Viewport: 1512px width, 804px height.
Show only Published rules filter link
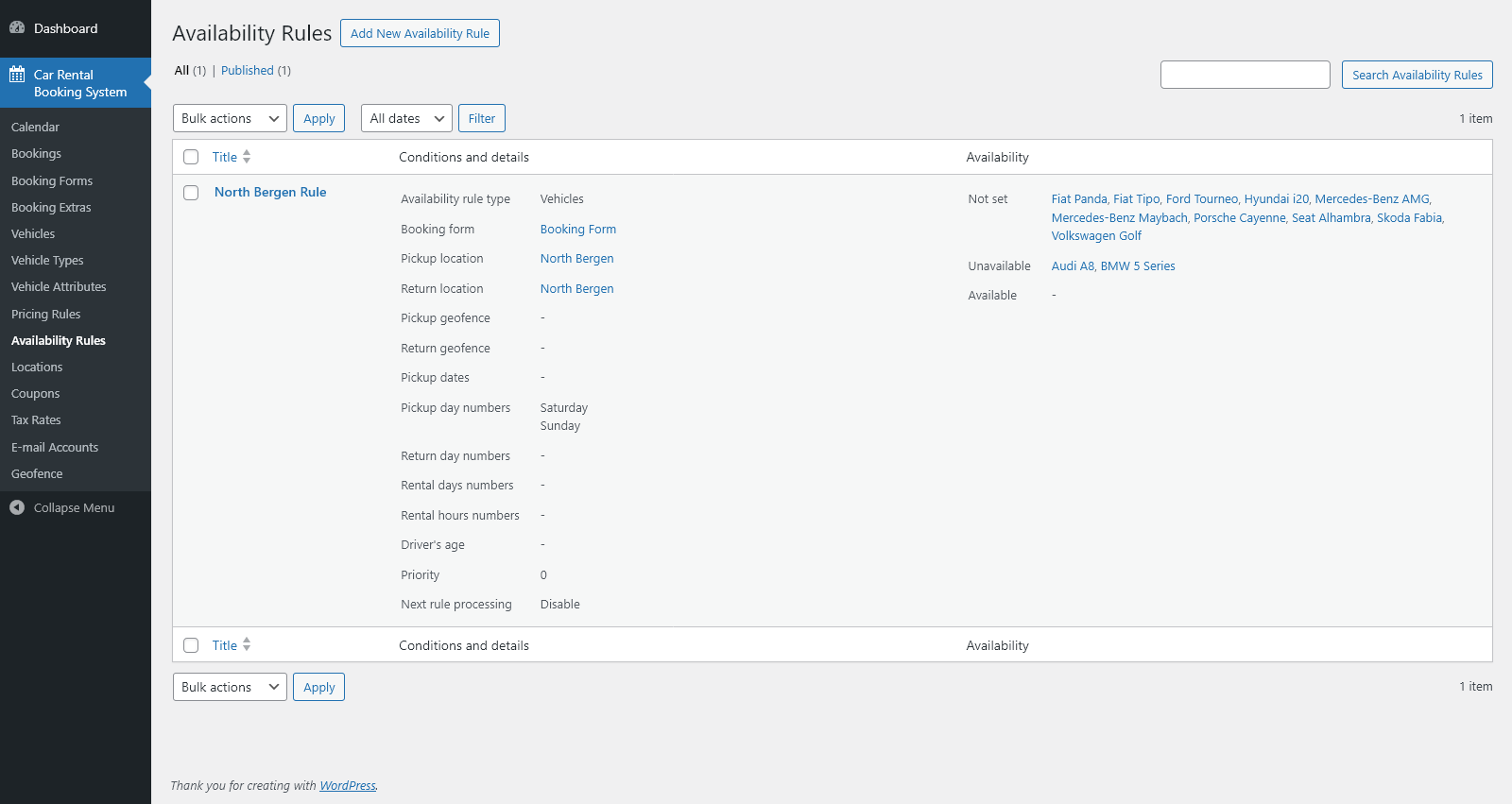247,71
